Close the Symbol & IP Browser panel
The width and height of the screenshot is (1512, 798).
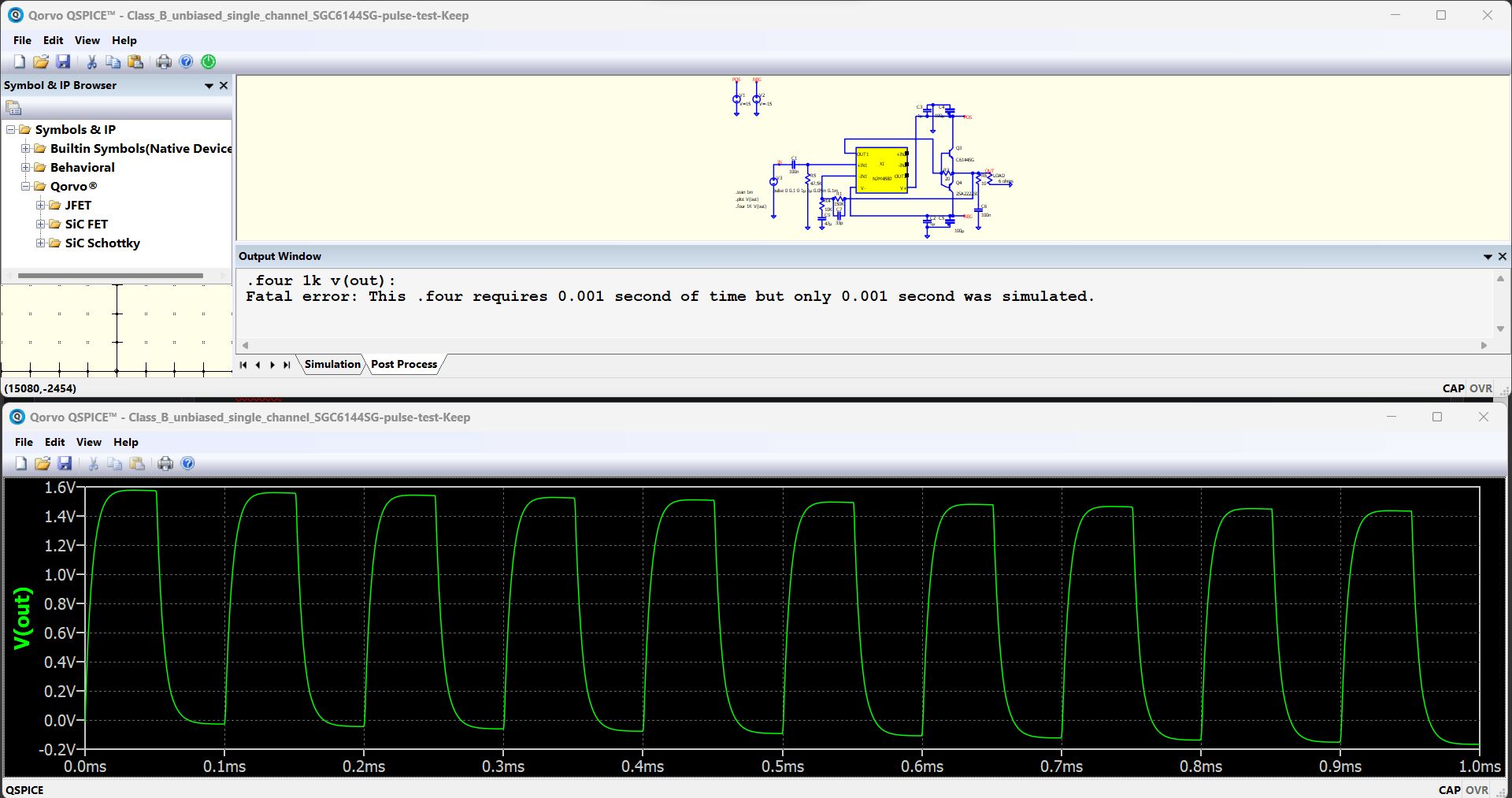point(224,85)
